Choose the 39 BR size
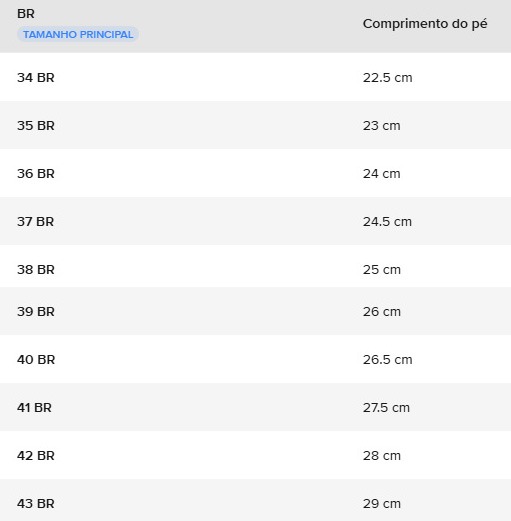 (x=36, y=312)
